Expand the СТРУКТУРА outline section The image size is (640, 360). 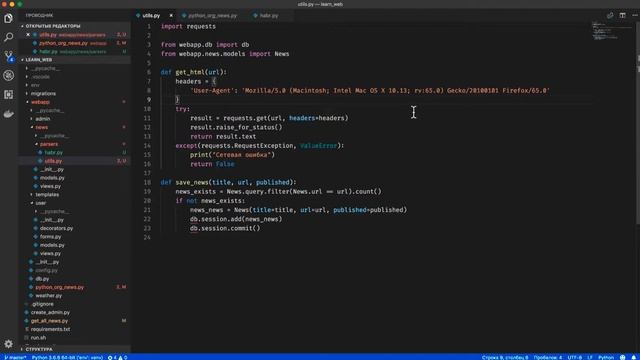tap(39, 349)
